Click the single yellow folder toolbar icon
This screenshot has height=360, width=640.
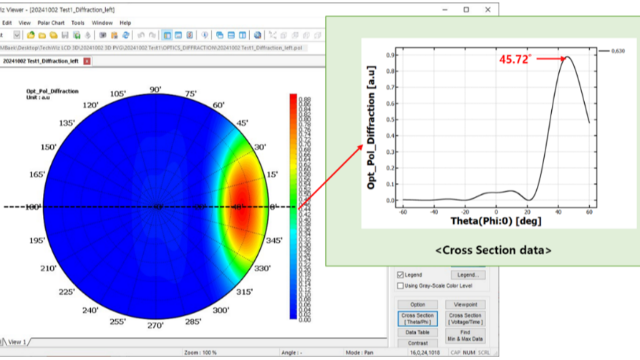(x=42, y=35)
